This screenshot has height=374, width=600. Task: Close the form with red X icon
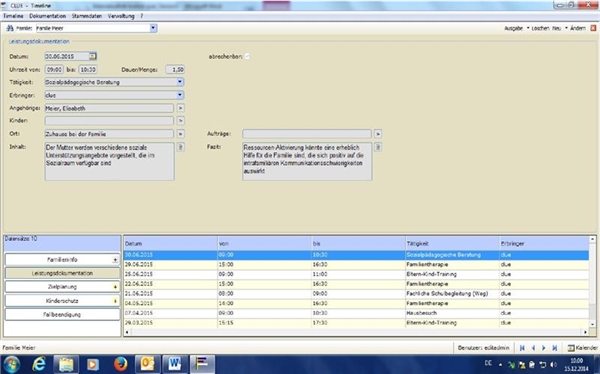coord(593,28)
